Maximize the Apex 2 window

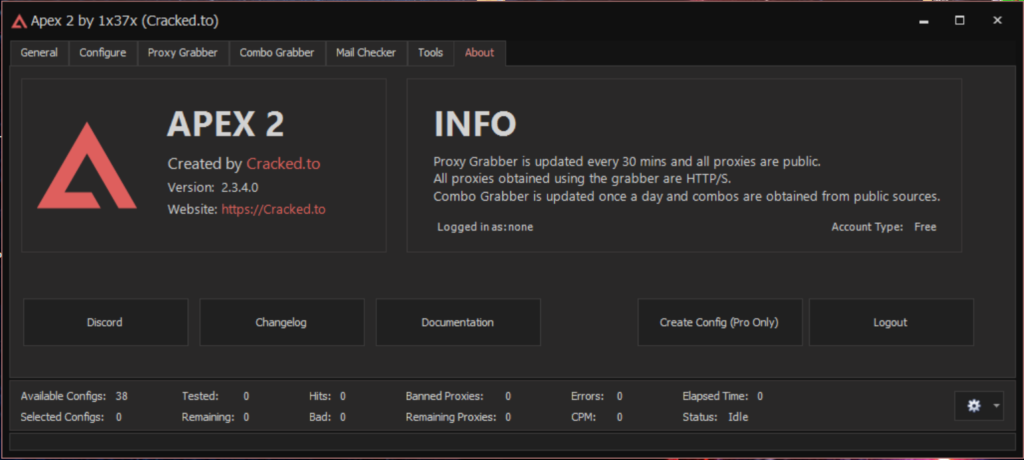coord(959,21)
